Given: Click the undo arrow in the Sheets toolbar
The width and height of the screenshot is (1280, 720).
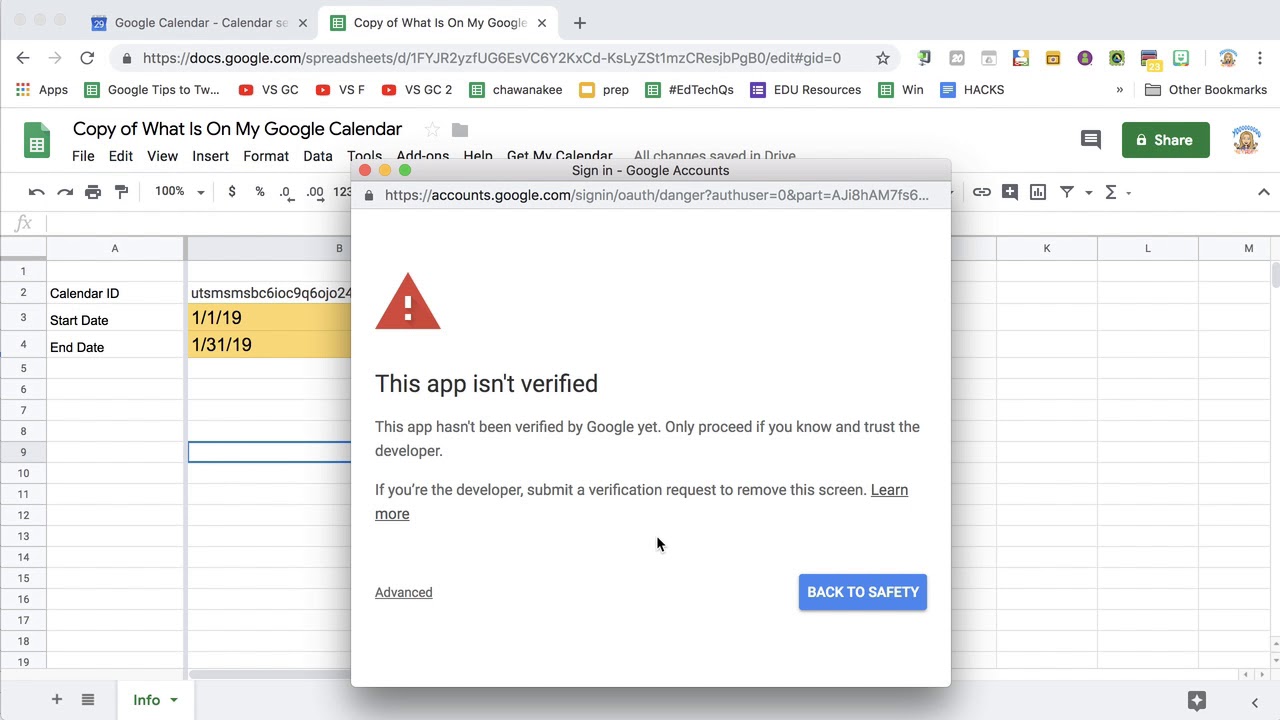Looking at the screenshot, I should tap(37, 192).
